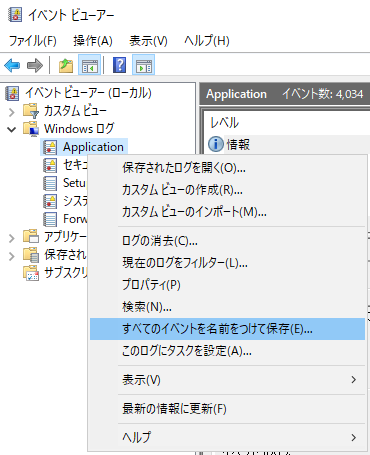Choose このログにタスクを設定(A)...

coord(227,351)
